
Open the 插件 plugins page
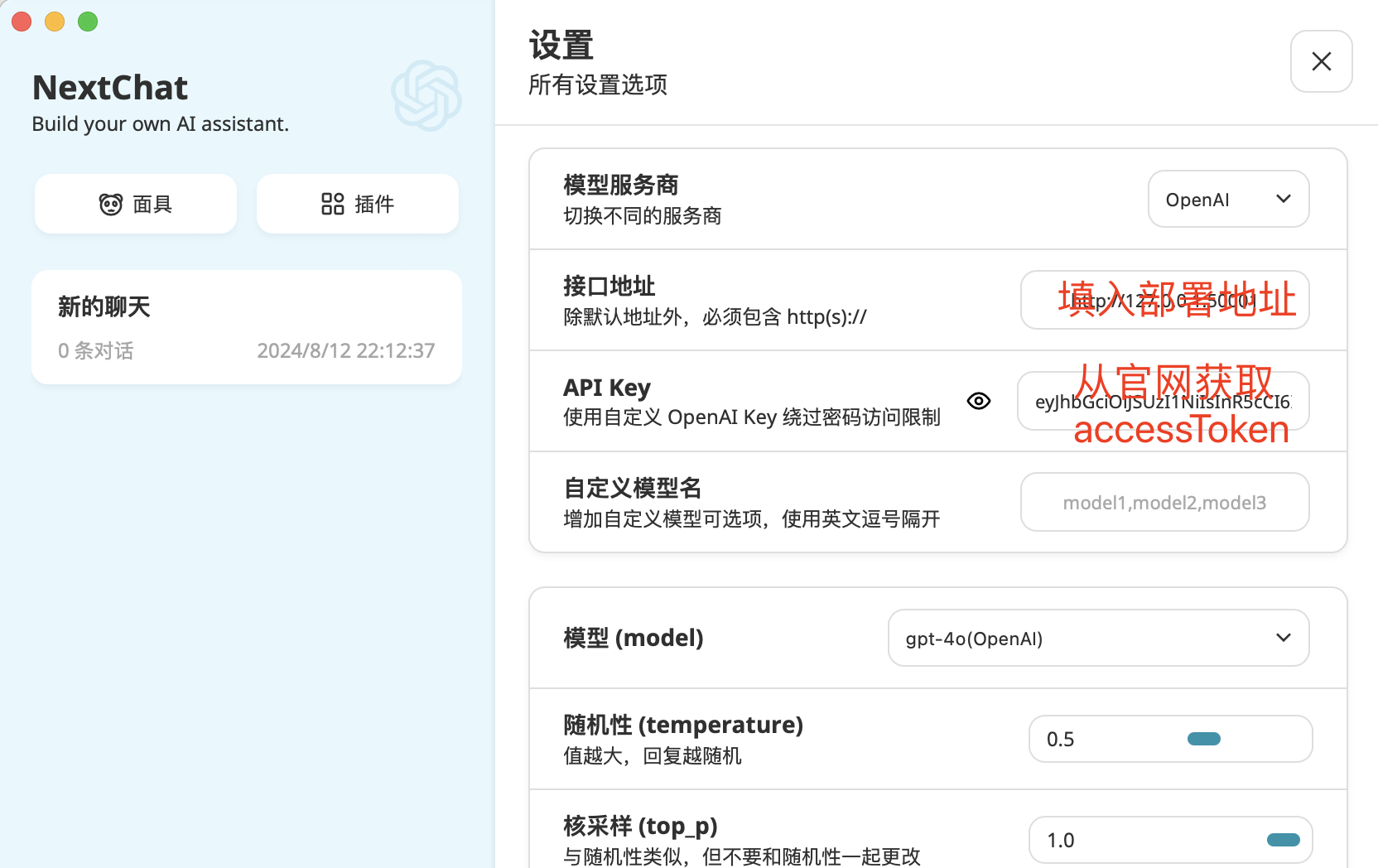358,204
